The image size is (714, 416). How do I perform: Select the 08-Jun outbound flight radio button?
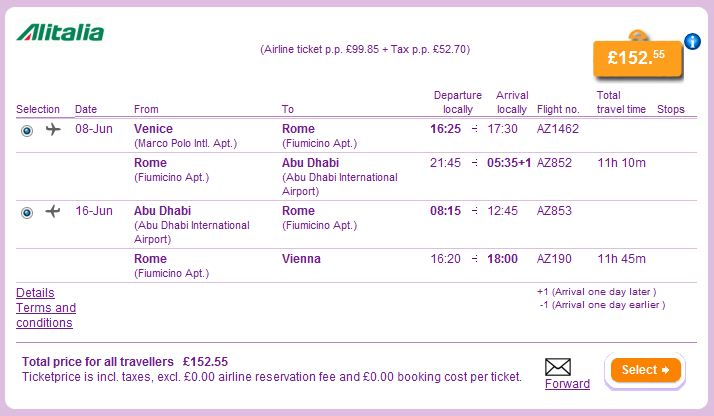point(27,130)
